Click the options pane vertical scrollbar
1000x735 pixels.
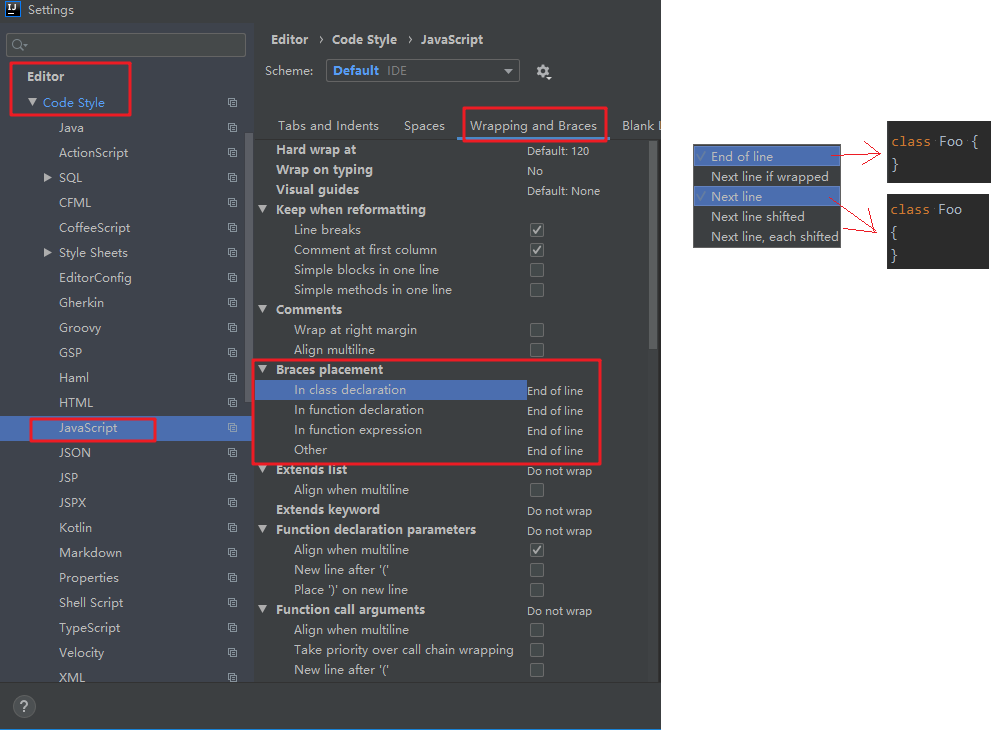coord(652,246)
